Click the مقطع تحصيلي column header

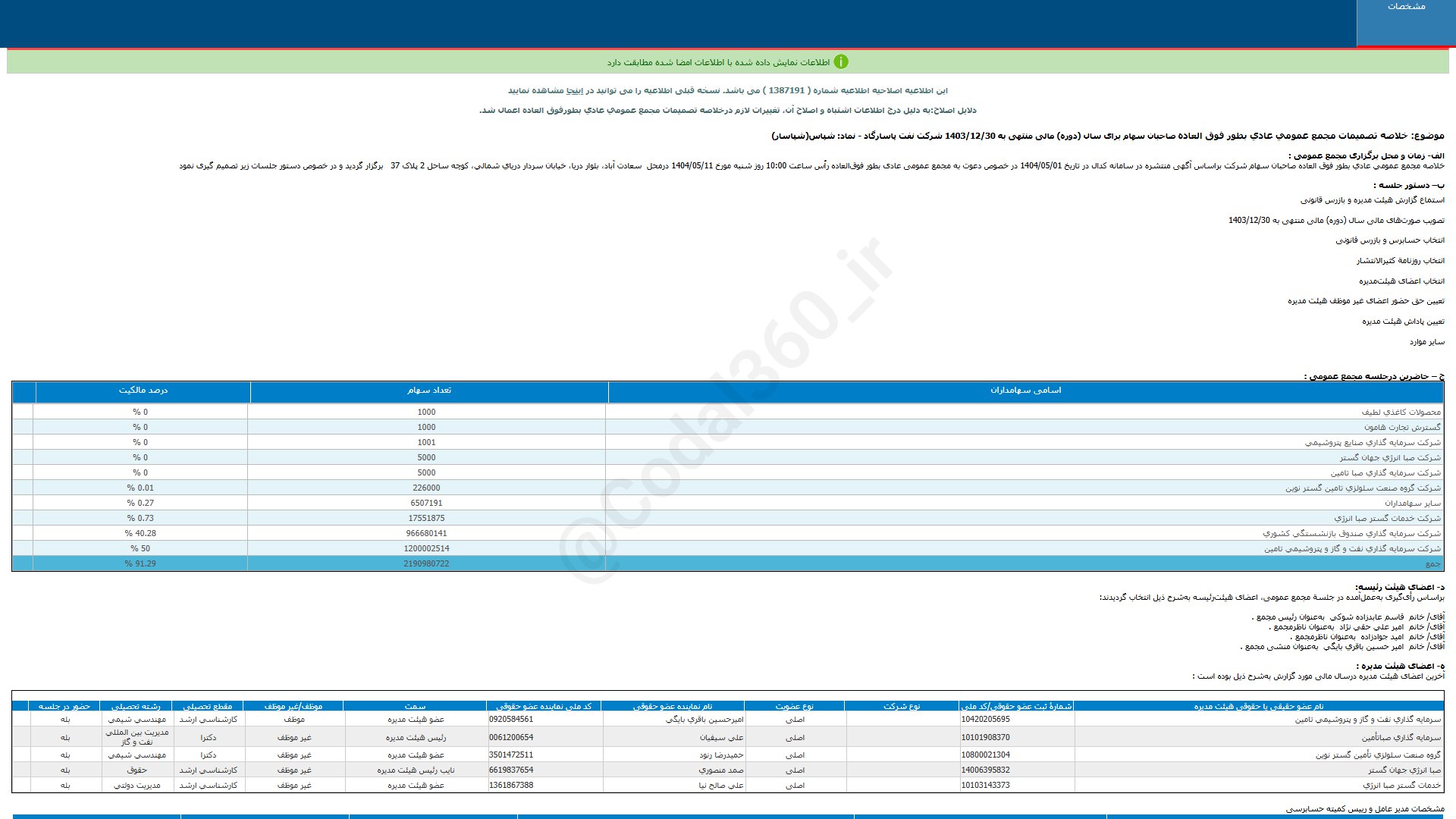(x=207, y=706)
